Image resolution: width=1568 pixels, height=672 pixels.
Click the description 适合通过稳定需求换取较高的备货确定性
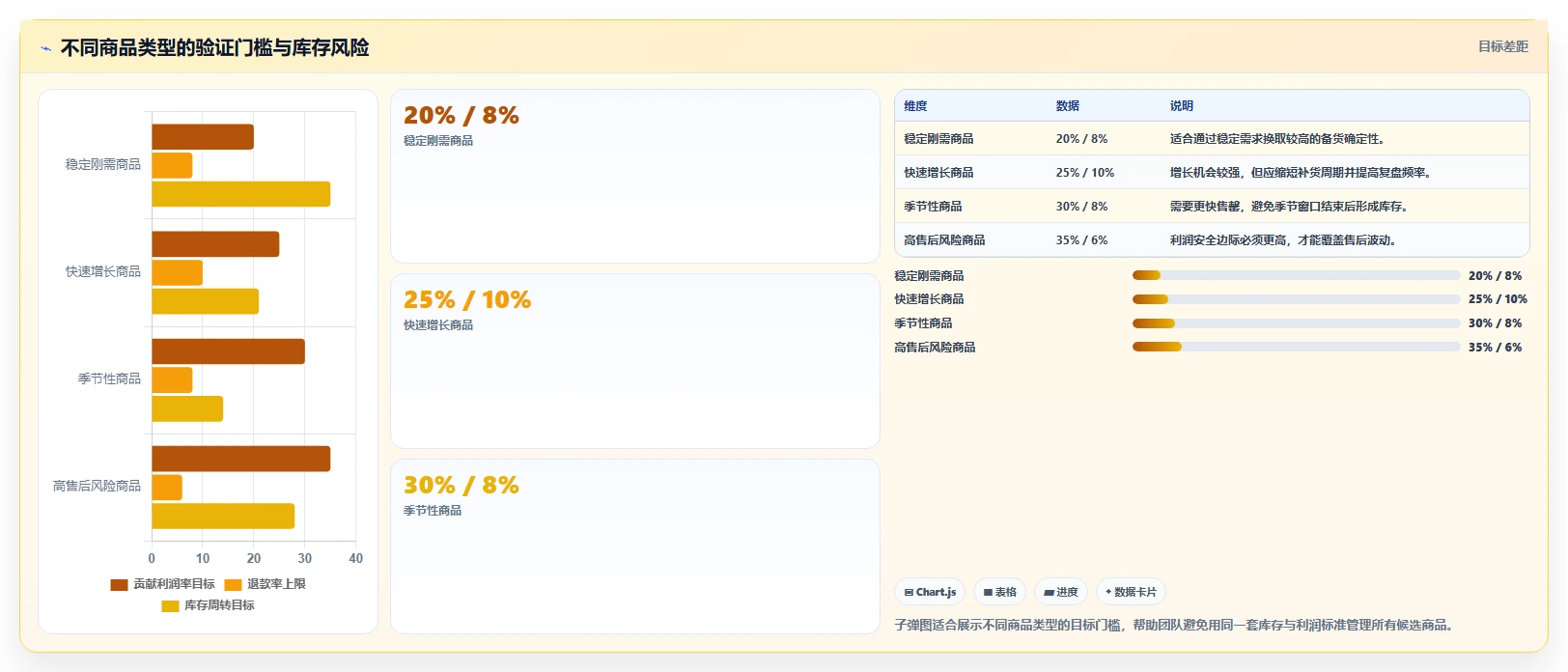coord(1279,139)
